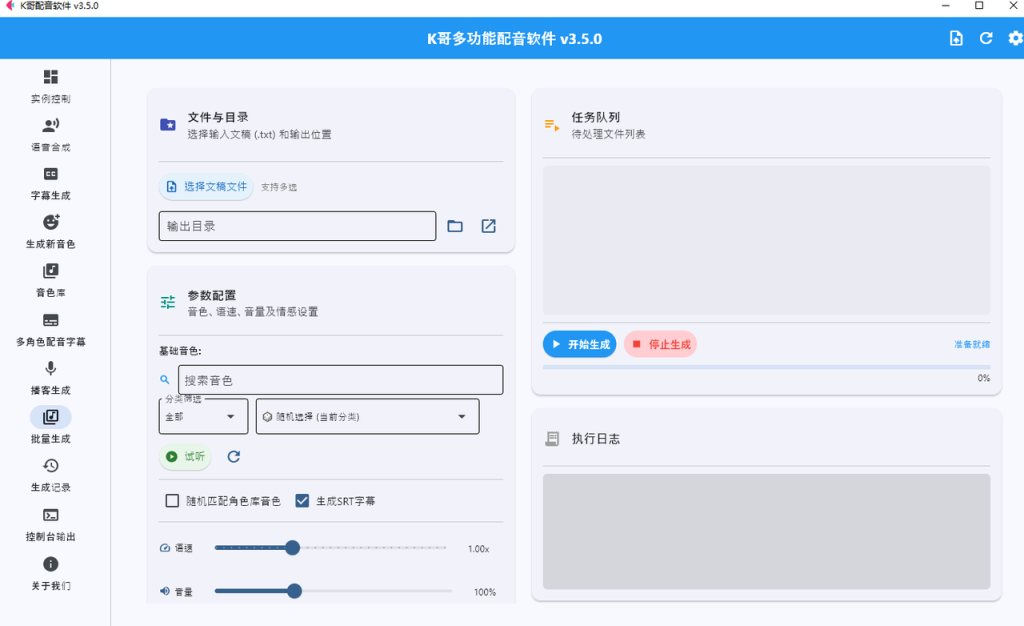Select the 批量生成 sidebar item
Screen dimensions: 1024x626
click(x=50, y=426)
